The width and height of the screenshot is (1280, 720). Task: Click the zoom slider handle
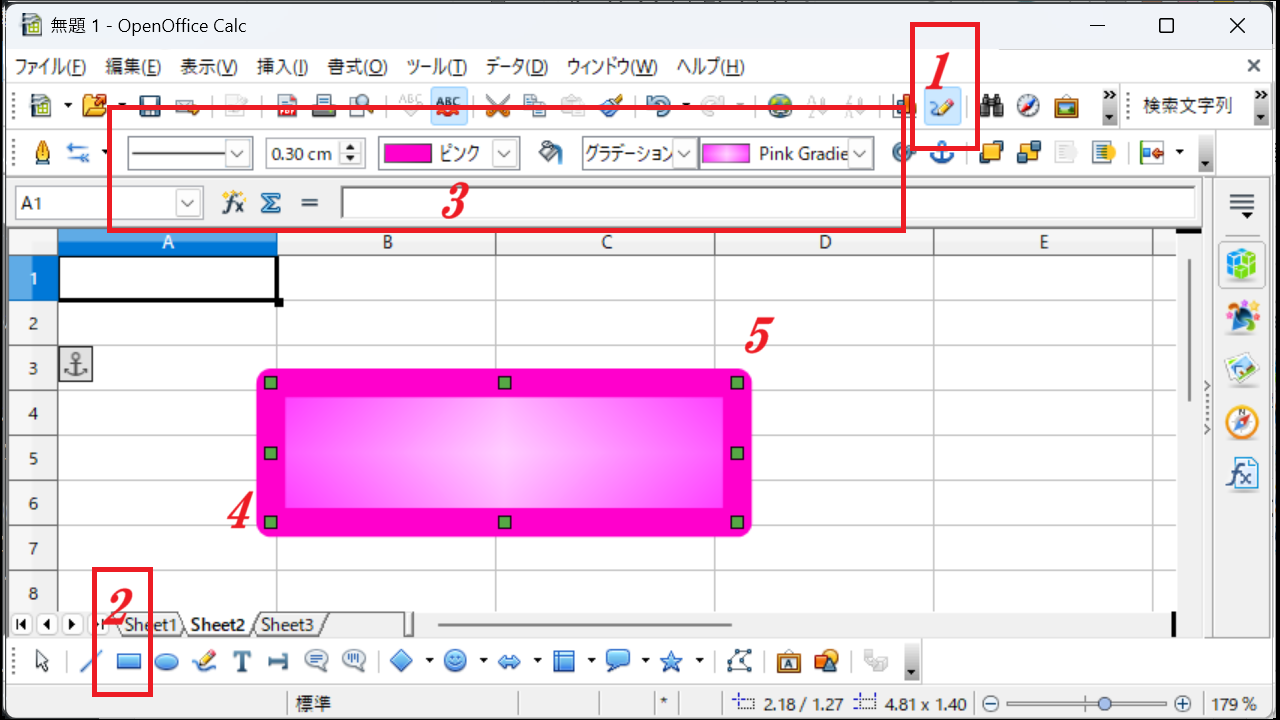(1104, 704)
